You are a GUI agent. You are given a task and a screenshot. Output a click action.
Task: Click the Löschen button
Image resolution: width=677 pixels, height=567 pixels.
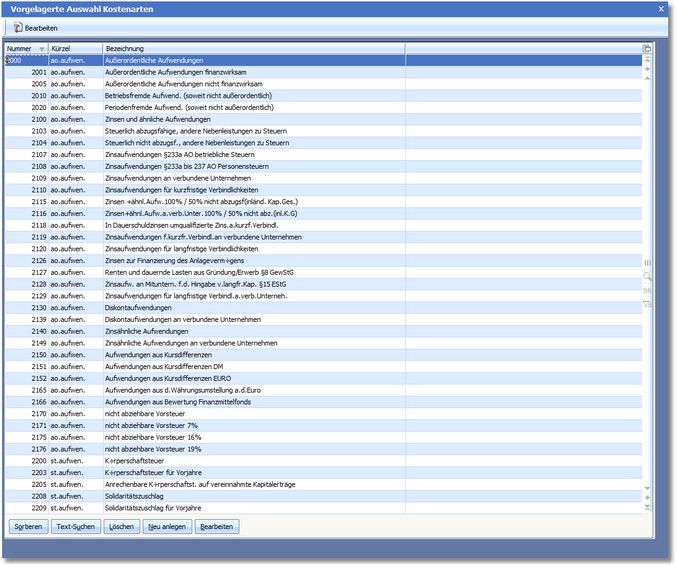pyautogui.click(x=121, y=526)
